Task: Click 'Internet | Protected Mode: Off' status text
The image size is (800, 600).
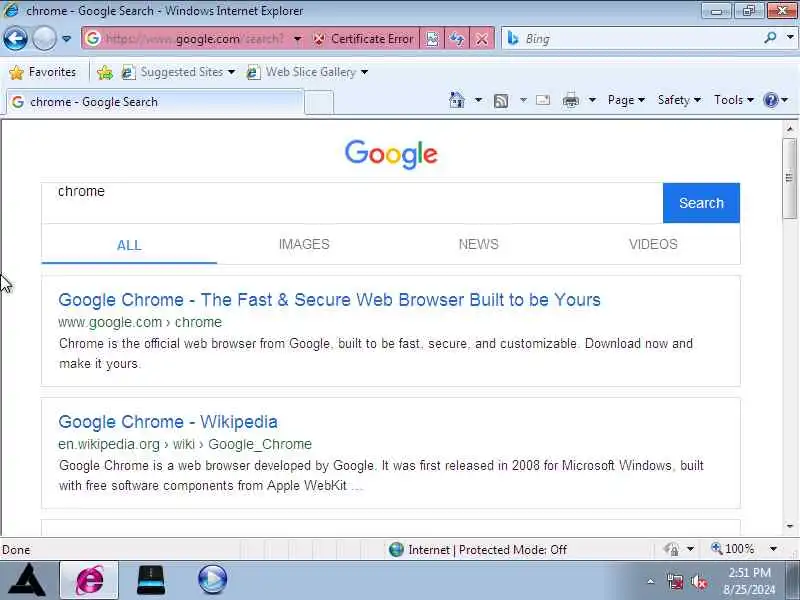Action: click(488, 550)
